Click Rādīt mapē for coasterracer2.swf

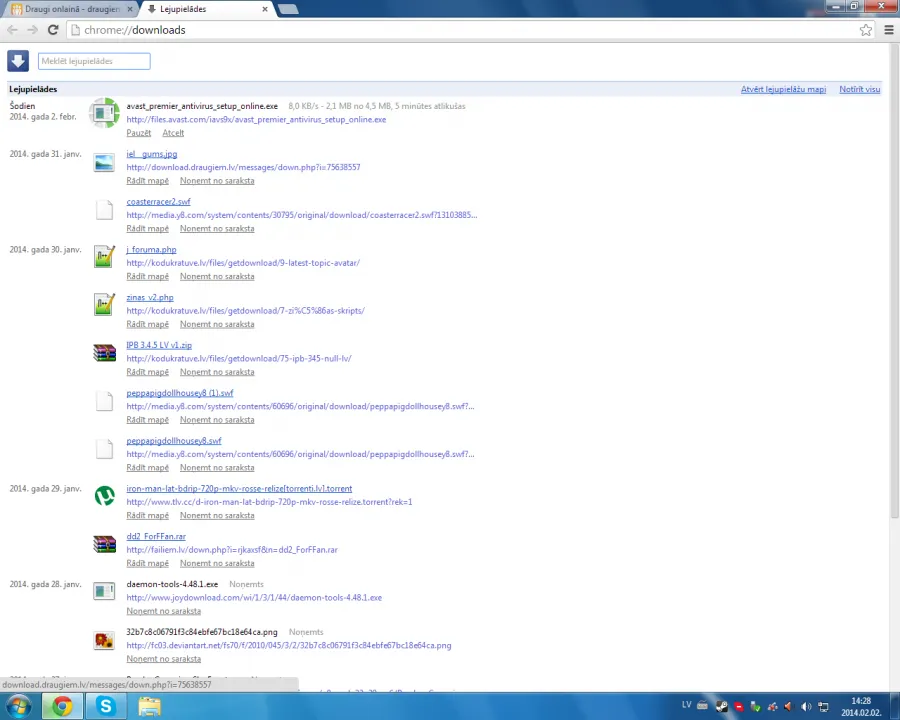[148, 229]
